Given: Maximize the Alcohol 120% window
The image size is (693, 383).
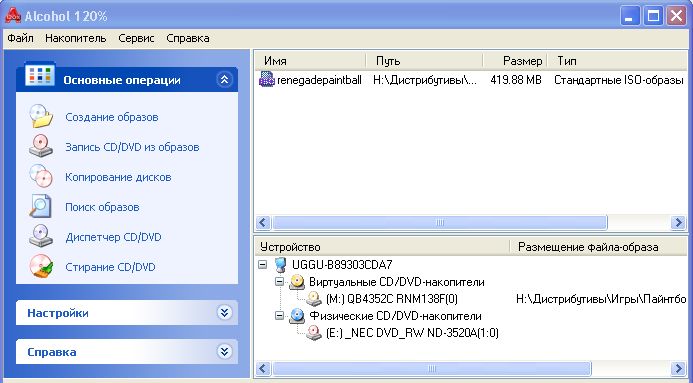Looking at the screenshot, I should pos(653,16).
